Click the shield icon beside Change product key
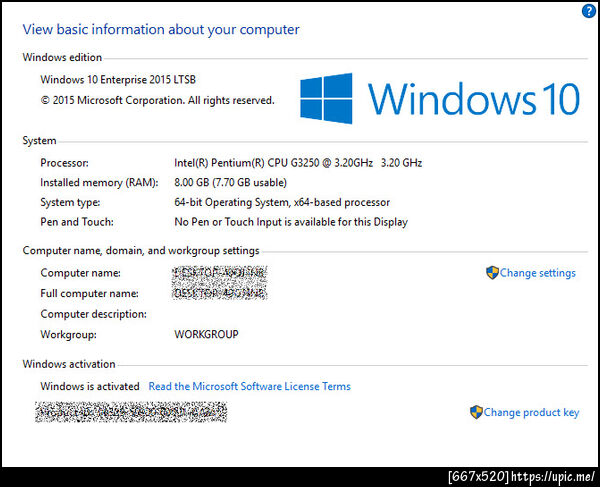This screenshot has width=600, height=487. coord(476,412)
